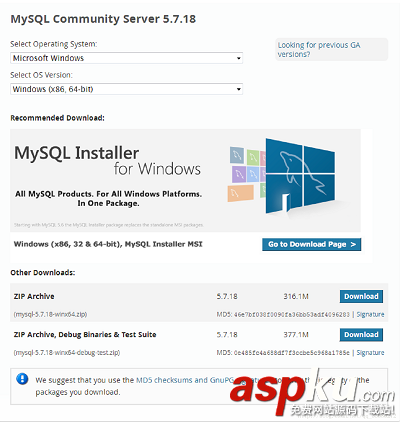
Task: Click the 377.1M size value
Action: pos(296,335)
